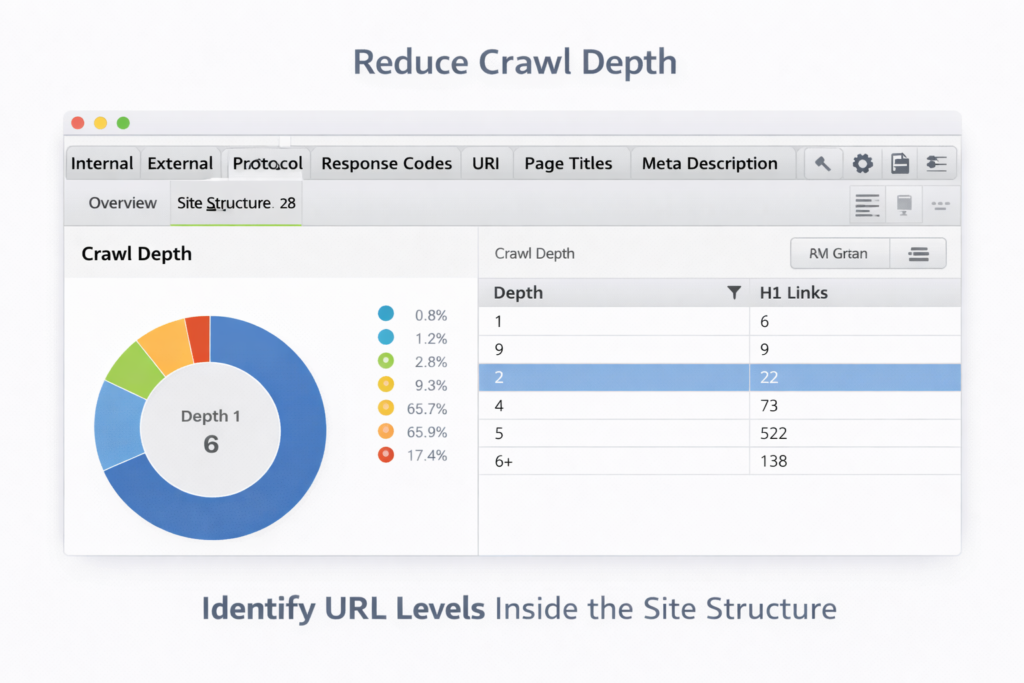Open the filter funnel on the Depth column

click(735, 292)
